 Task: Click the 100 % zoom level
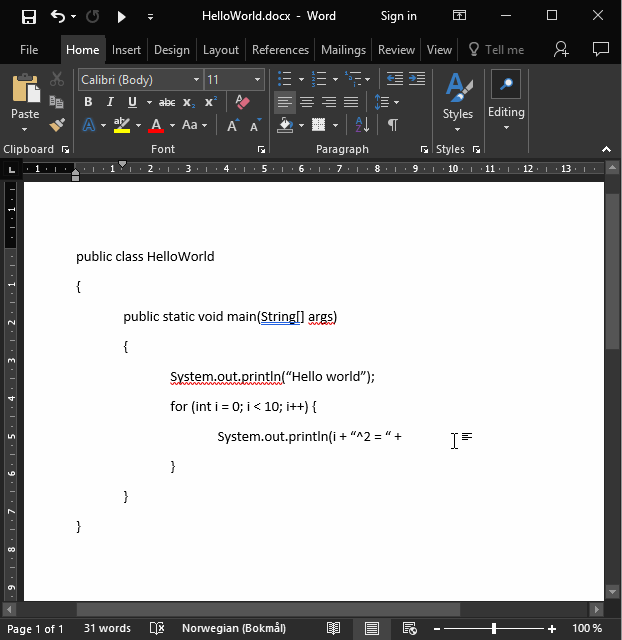587,628
